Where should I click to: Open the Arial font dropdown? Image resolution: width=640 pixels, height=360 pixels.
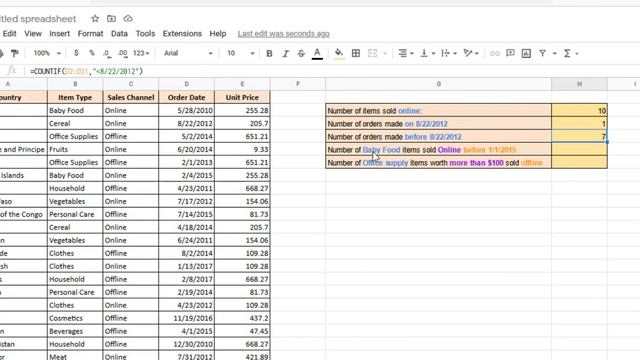point(188,53)
